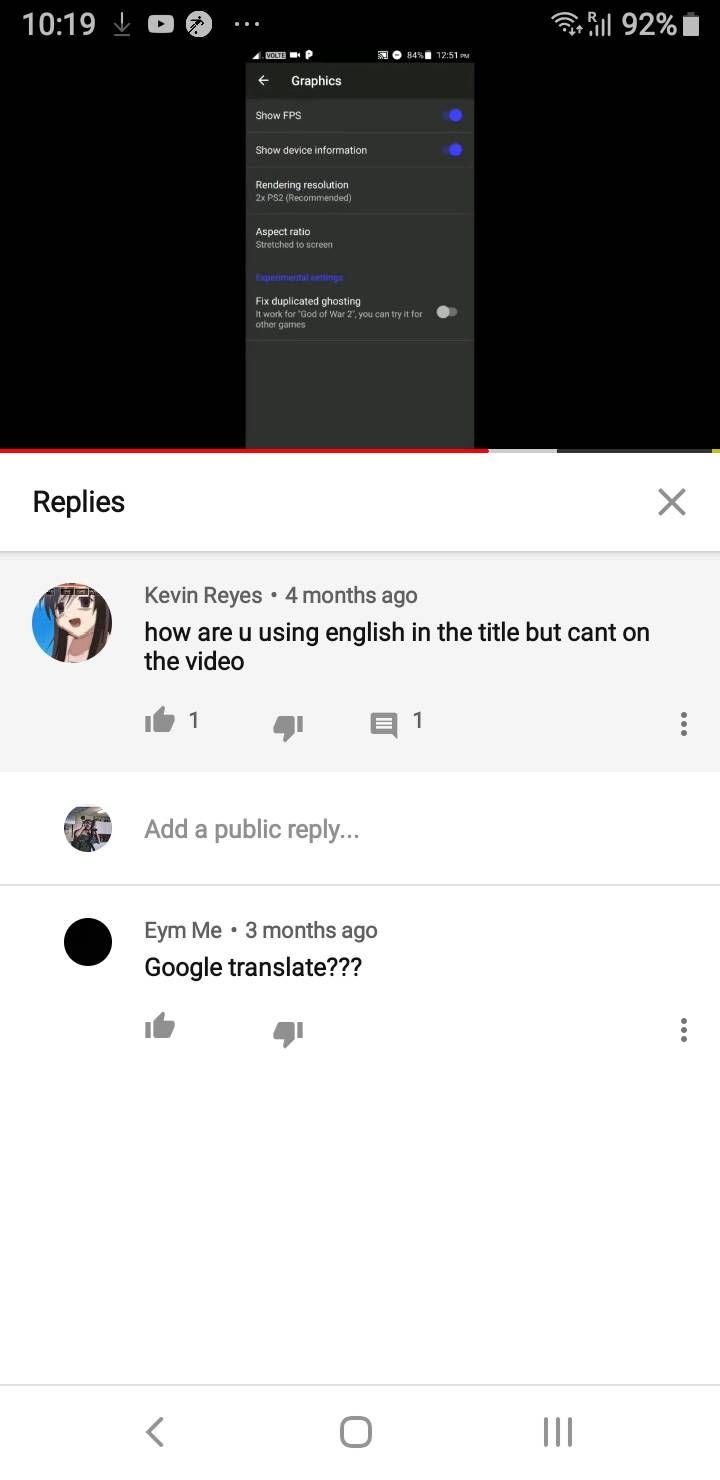720x1480 pixels.
Task: Click the Kevin Reyes username link
Action: [203, 595]
